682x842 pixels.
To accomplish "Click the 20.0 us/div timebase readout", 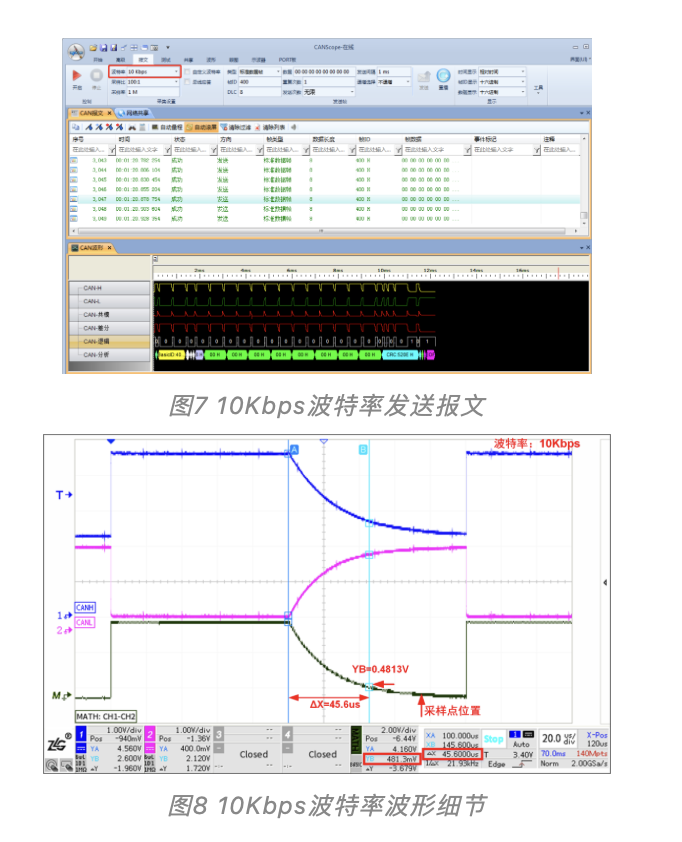I will point(558,738).
